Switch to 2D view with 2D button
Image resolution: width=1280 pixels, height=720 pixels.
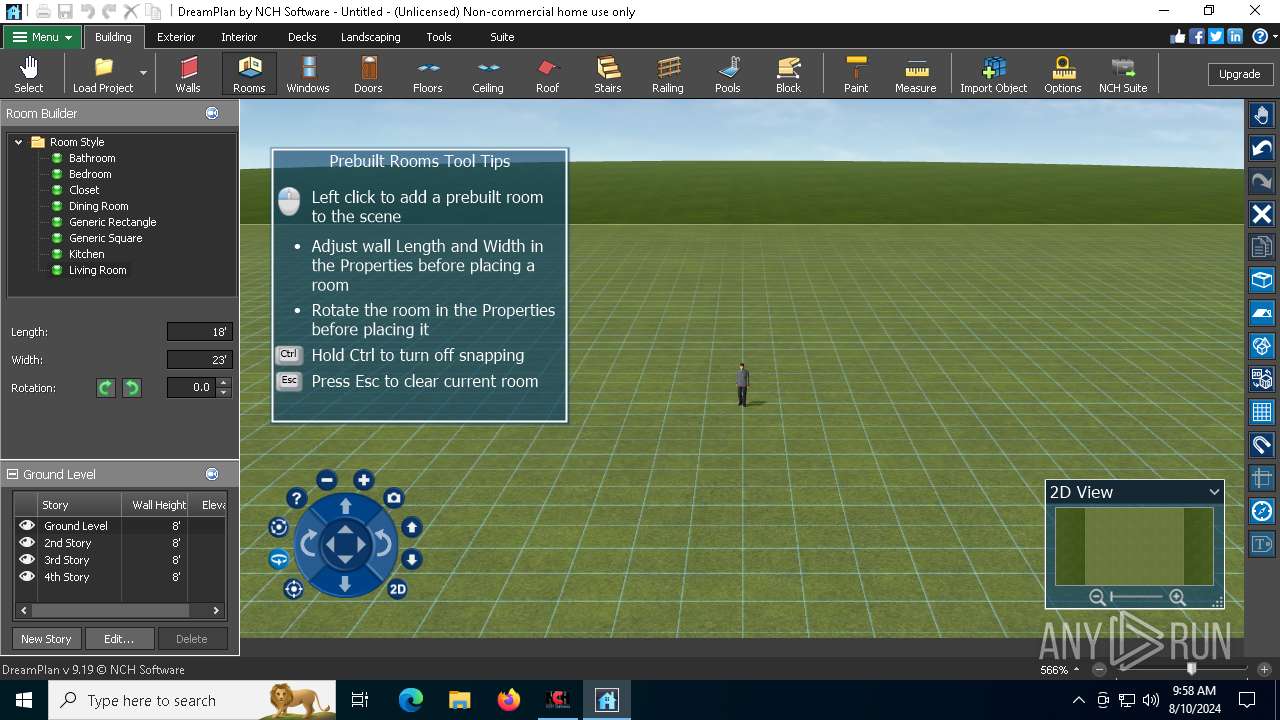[397, 589]
